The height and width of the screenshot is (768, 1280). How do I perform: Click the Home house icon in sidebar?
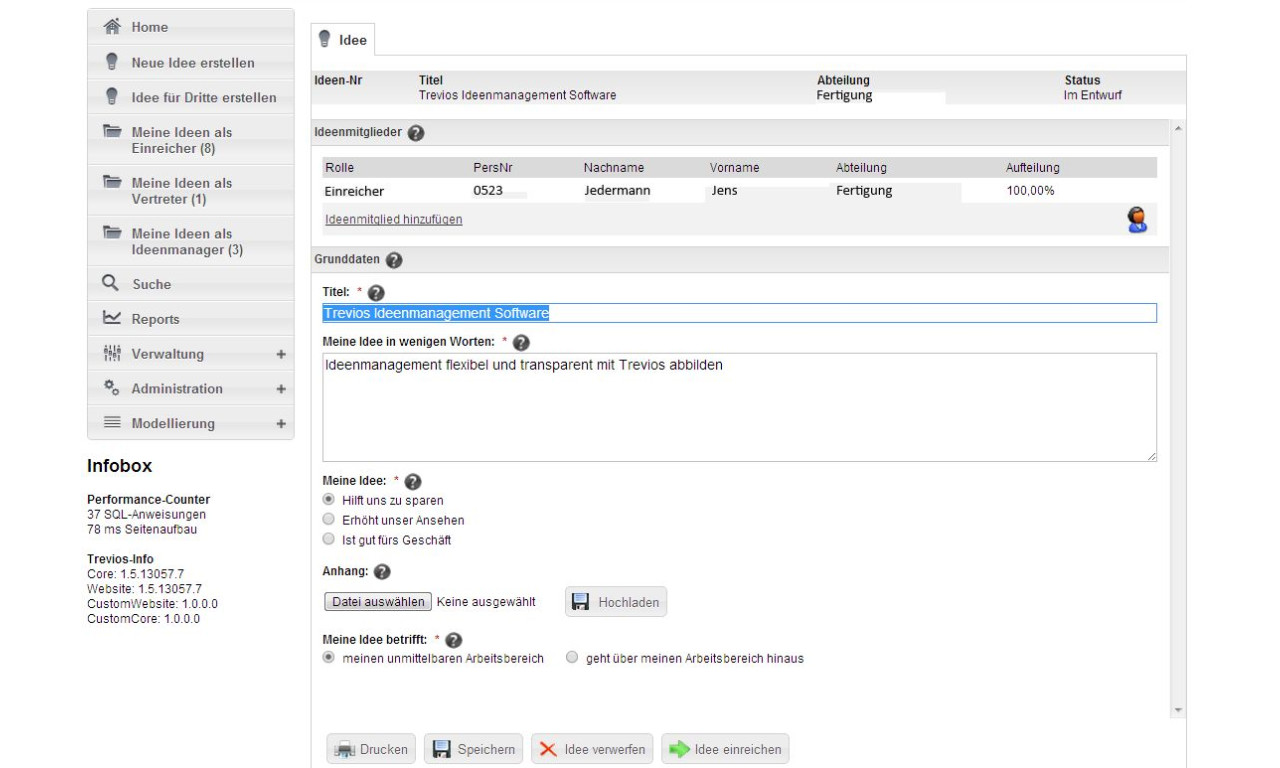click(x=112, y=27)
